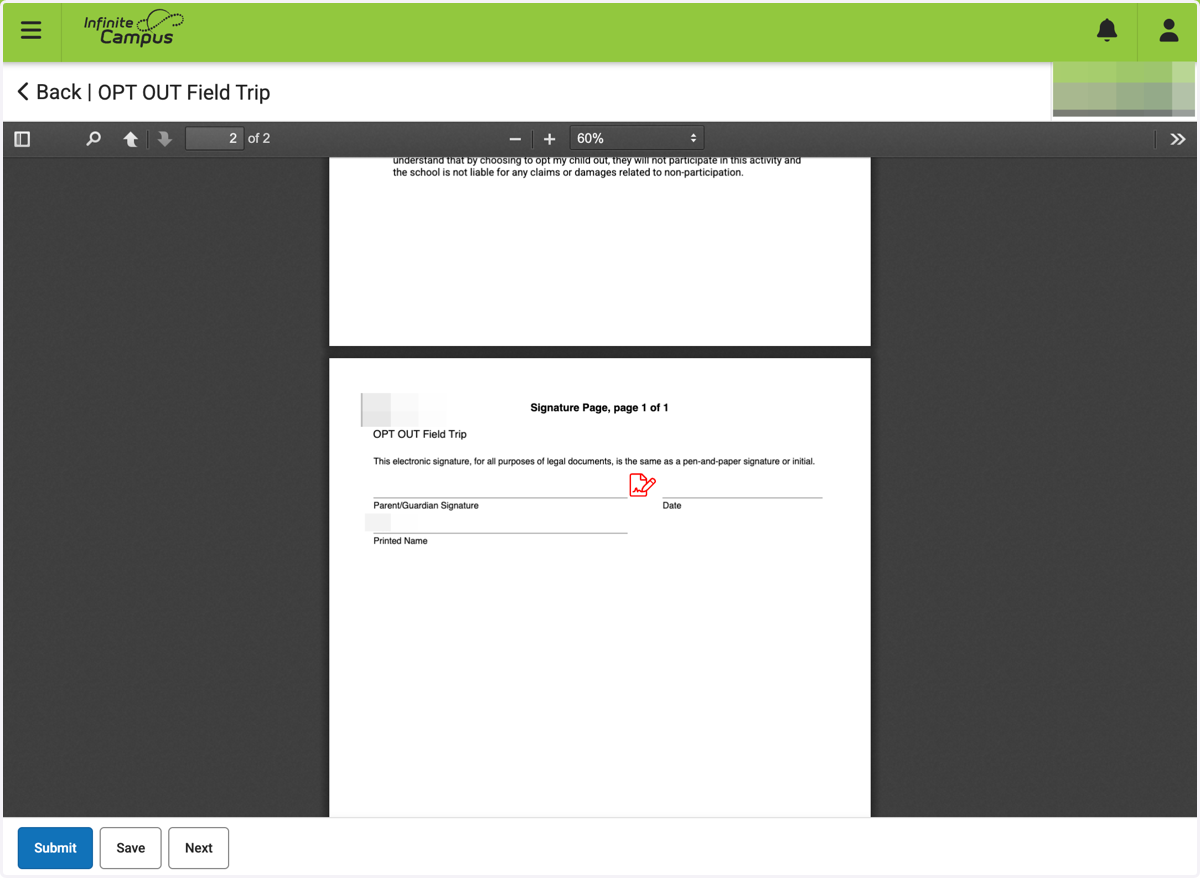This screenshot has height=878, width=1200.
Task: Zoom in with the plus button
Action: tap(549, 139)
